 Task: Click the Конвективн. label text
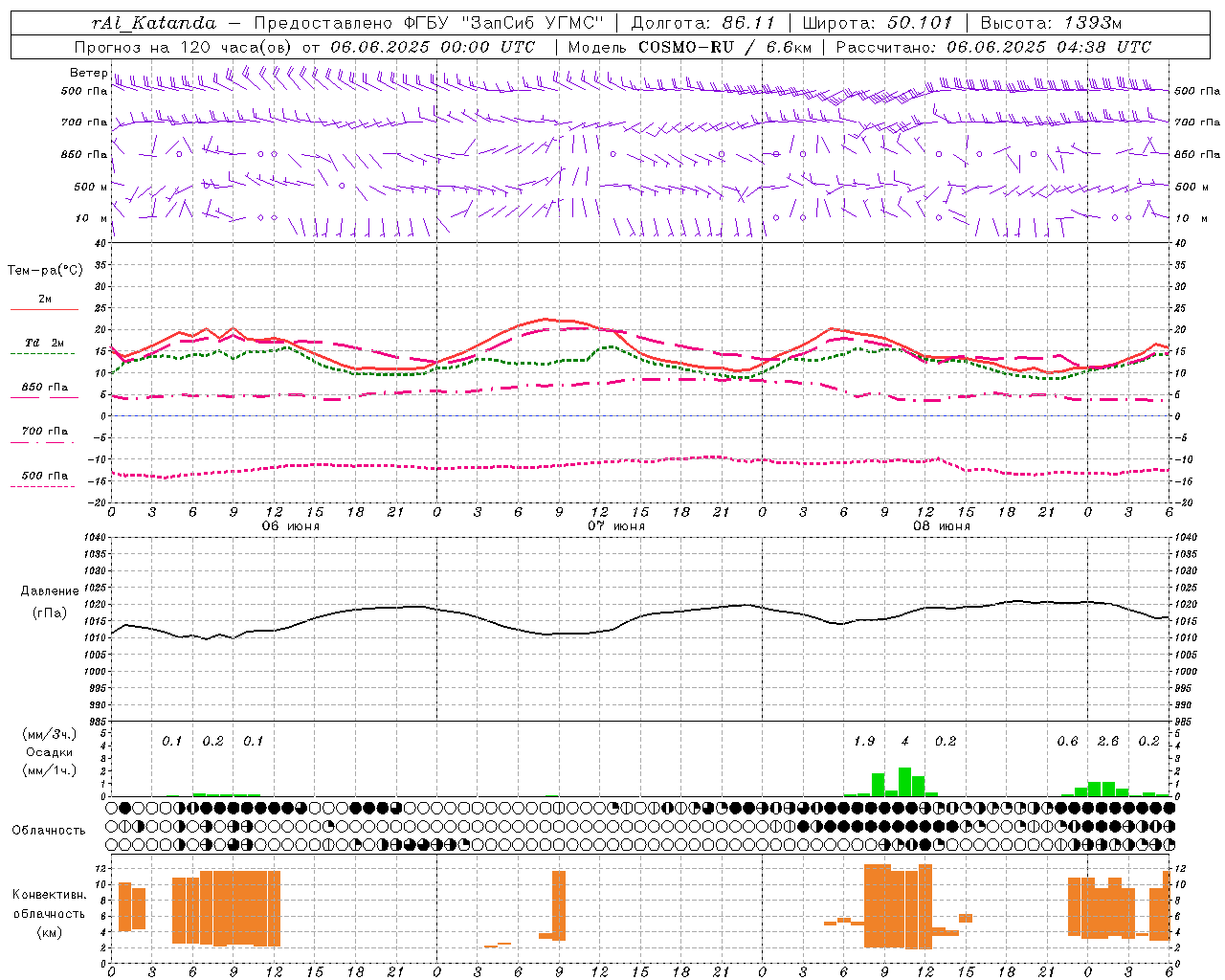tap(50, 895)
